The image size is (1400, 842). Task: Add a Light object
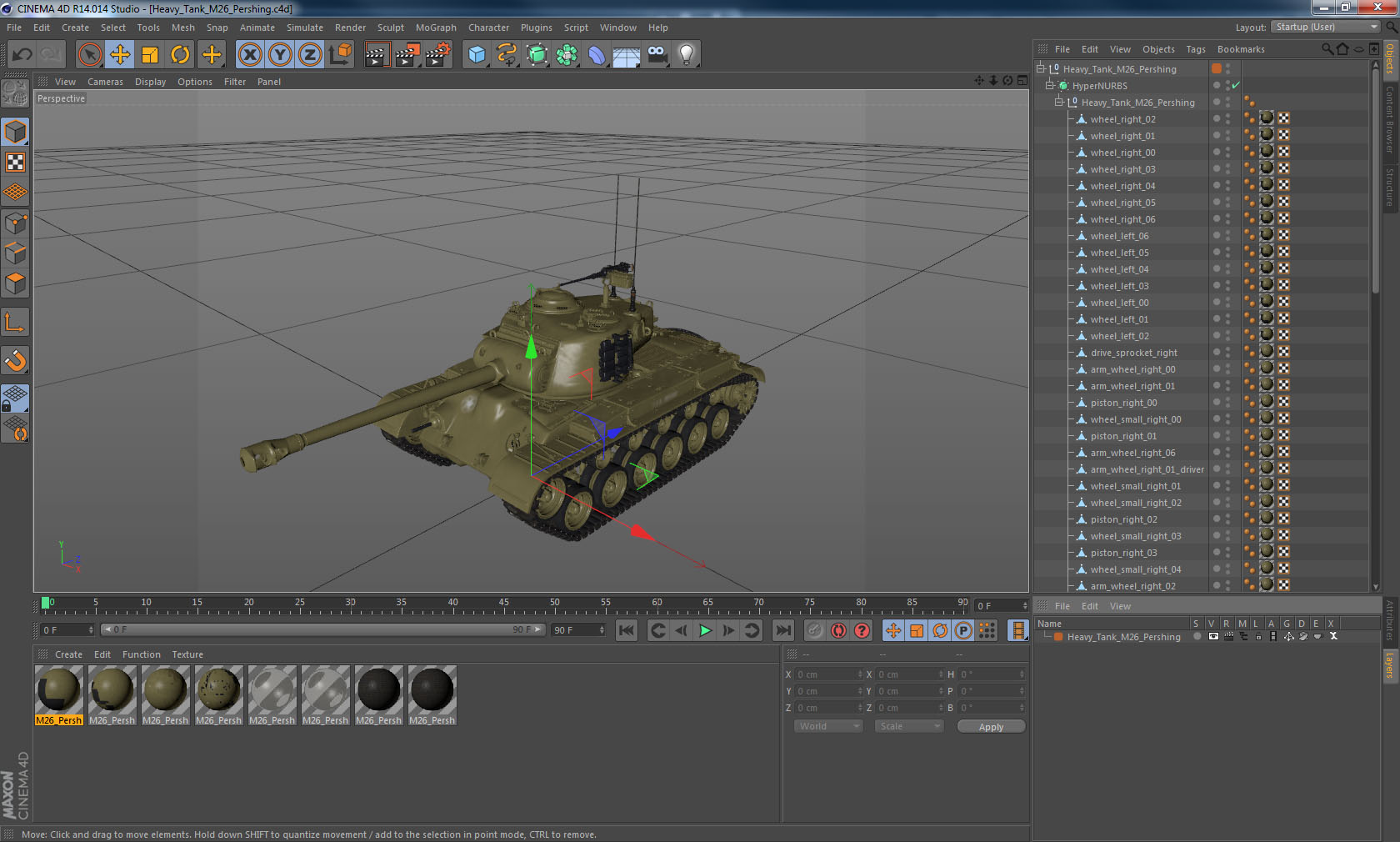pos(687,55)
